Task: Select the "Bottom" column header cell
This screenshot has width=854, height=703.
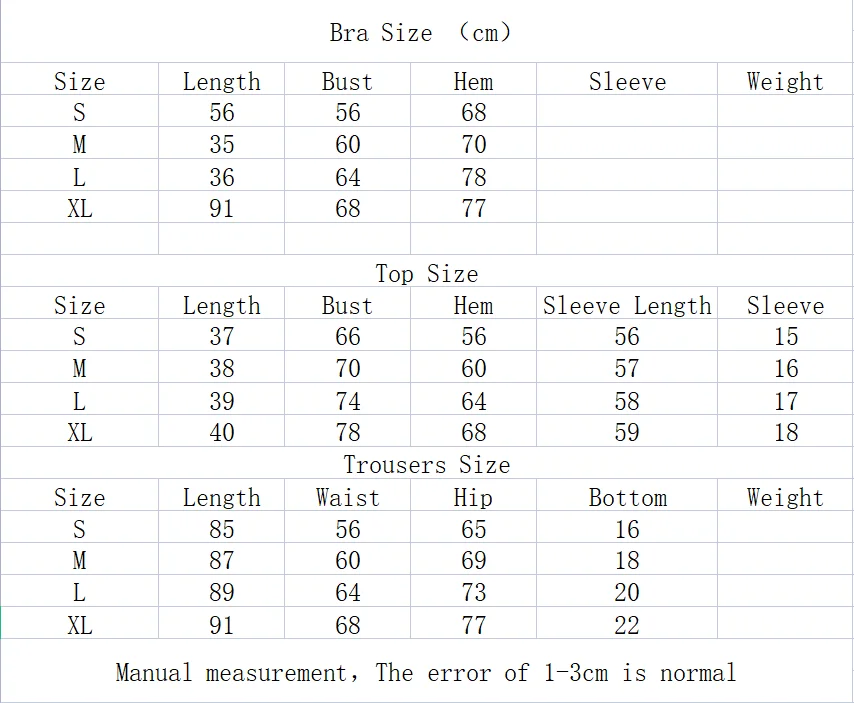Action: coord(627,497)
